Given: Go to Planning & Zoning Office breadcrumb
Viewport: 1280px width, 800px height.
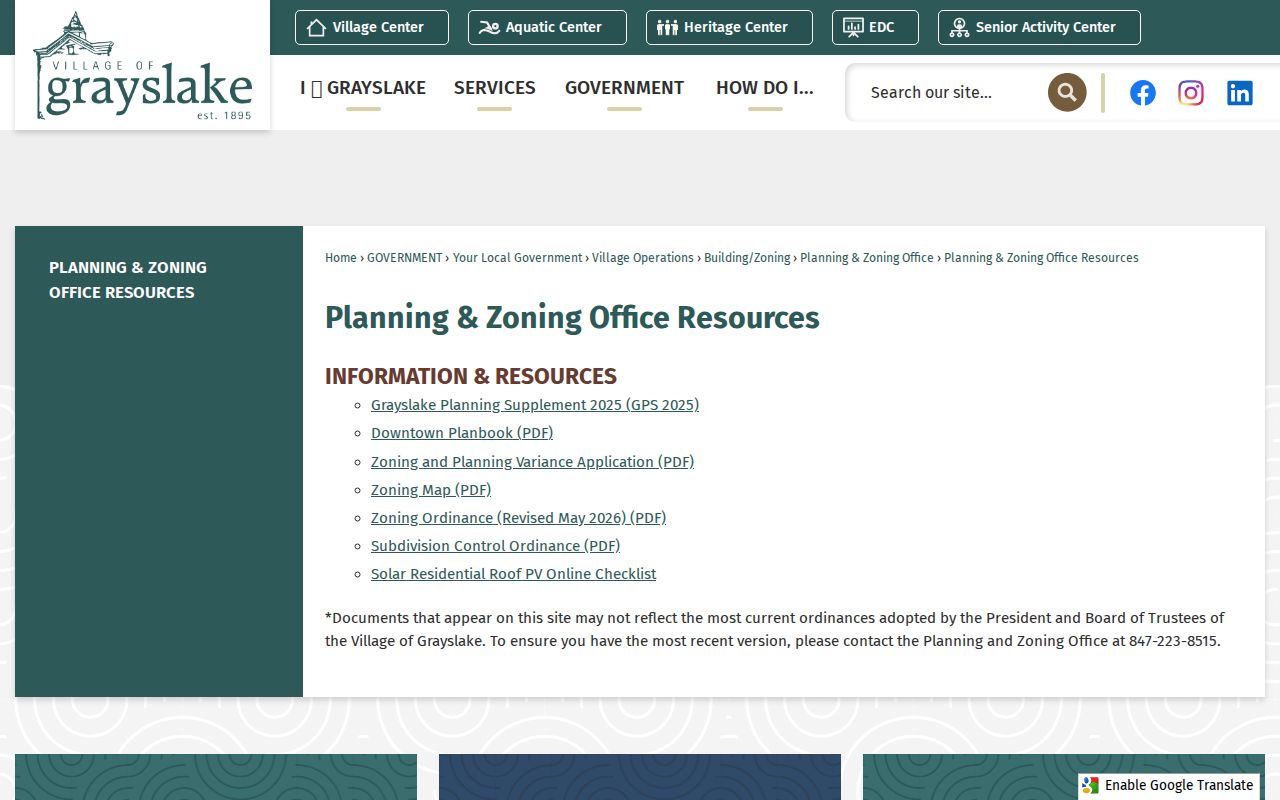Looking at the screenshot, I should click(867, 258).
